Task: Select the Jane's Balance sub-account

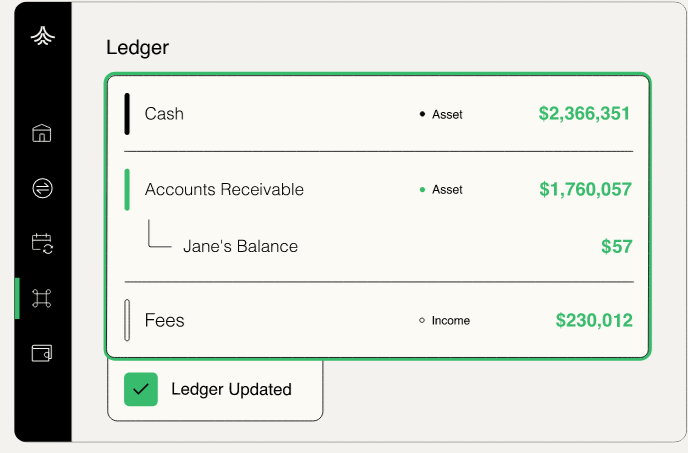Action: tap(240, 246)
